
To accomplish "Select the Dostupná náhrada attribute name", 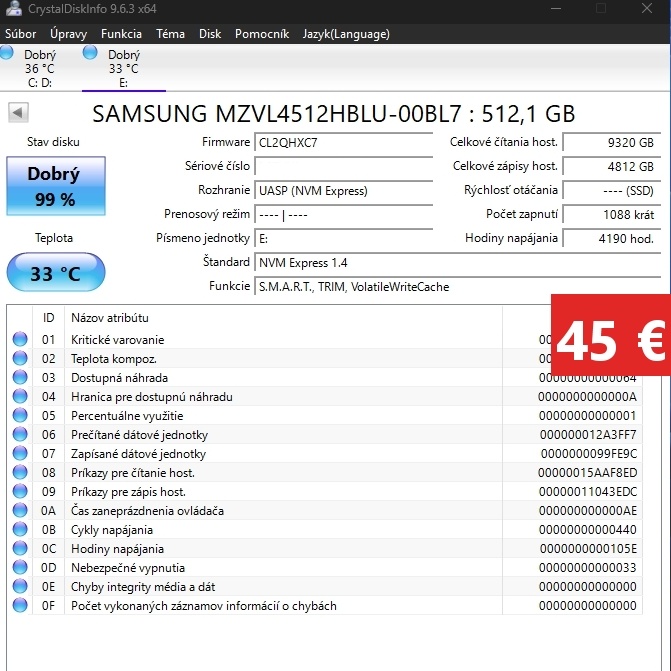I will pos(119,378).
